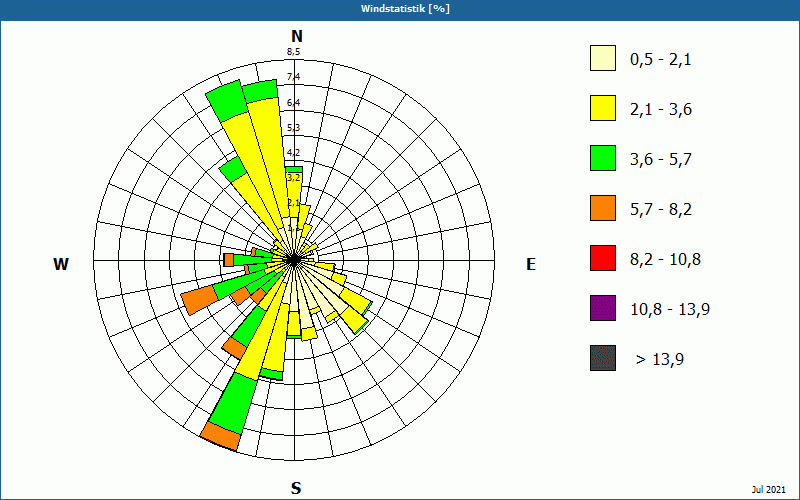Viewport: 800px width, 500px height.
Task: Click the yellow 2,1 - 3,6 legend swatch
Action: tap(603, 108)
